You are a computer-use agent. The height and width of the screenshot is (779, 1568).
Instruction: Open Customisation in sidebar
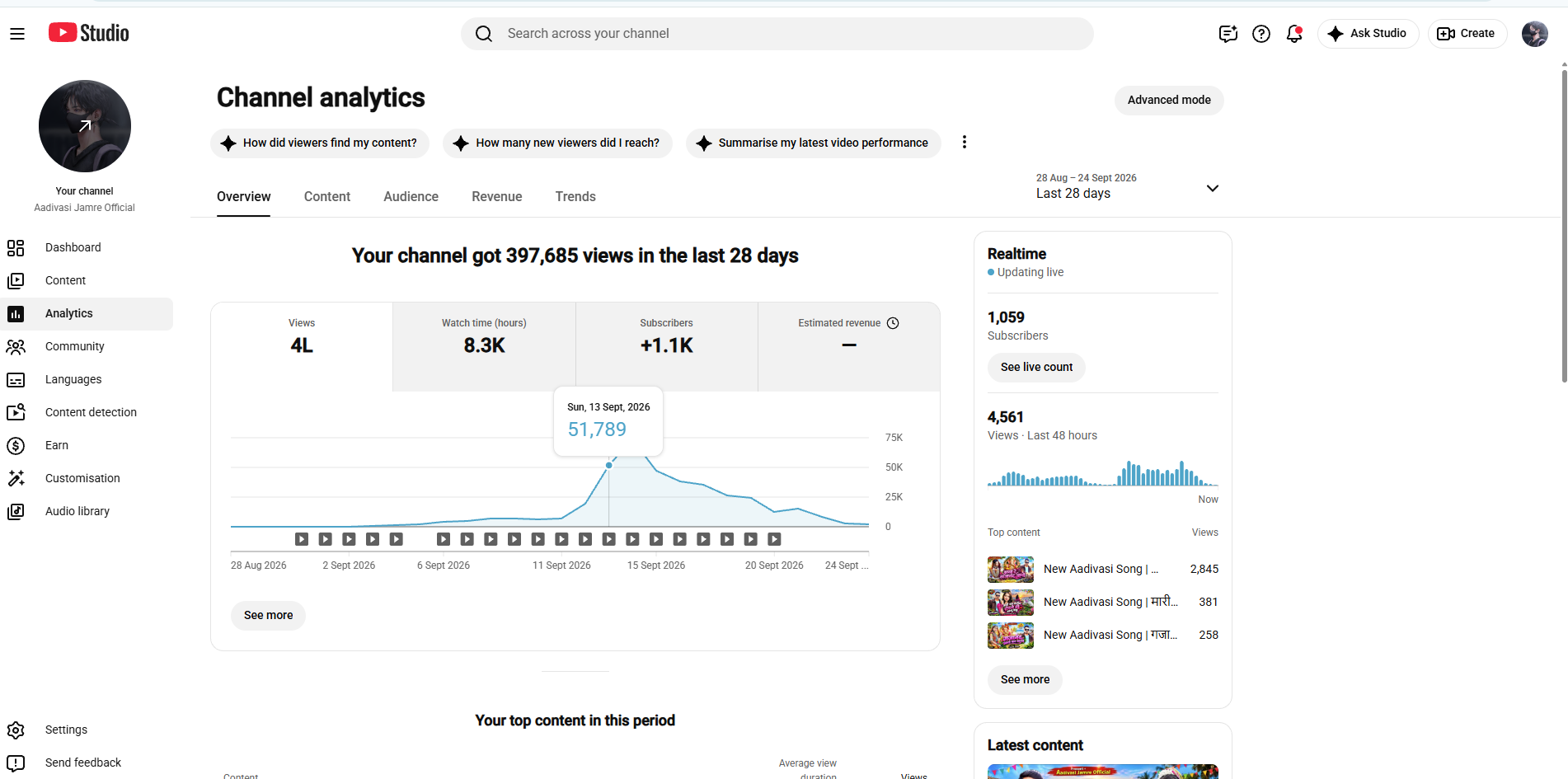(x=87, y=478)
